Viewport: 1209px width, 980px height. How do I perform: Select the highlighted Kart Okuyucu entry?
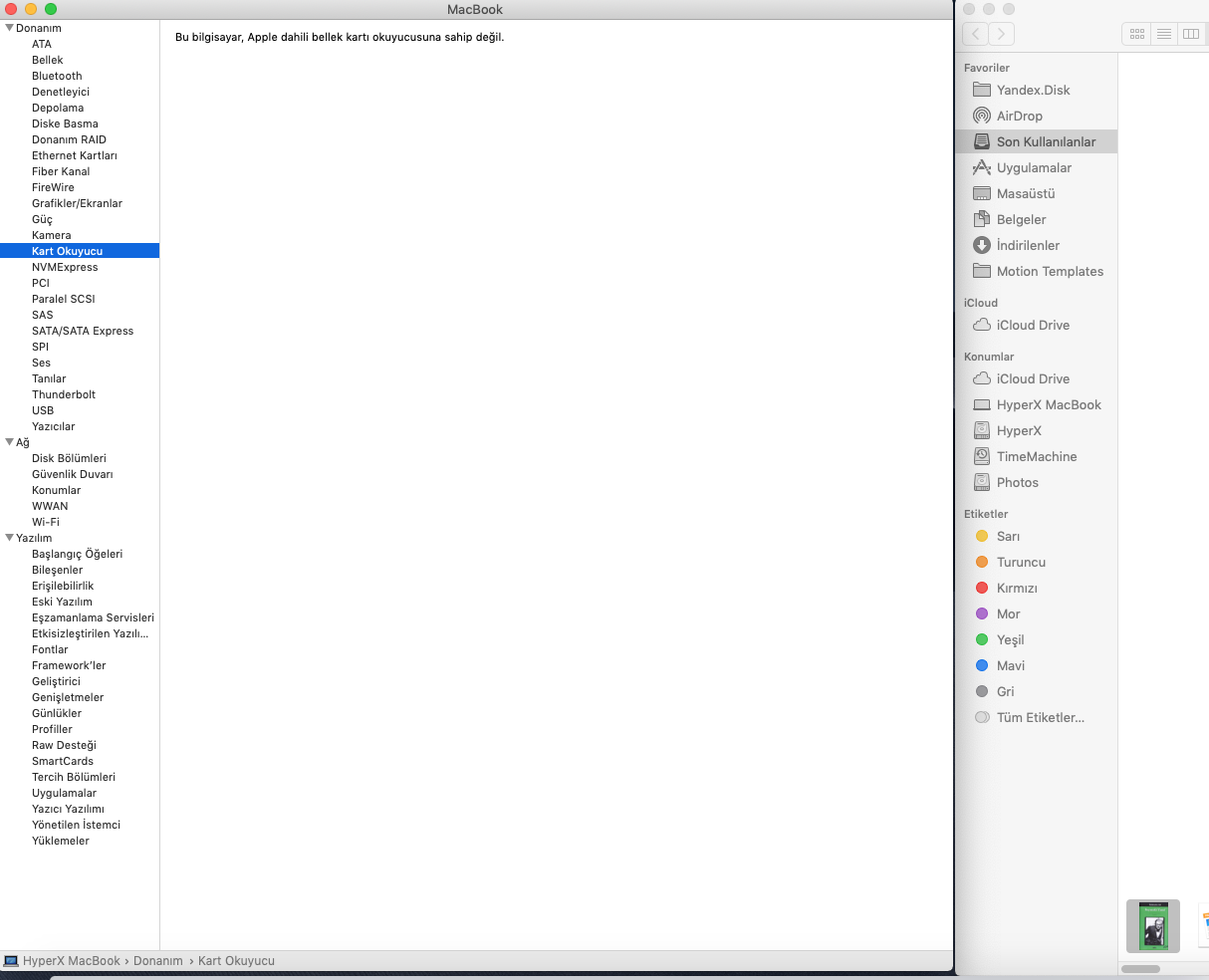[80, 251]
